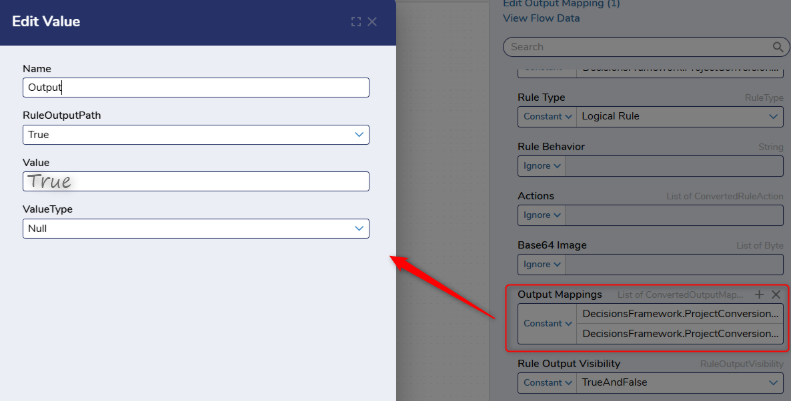The height and width of the screenshot is (401, 791).
Task: Open the ValueType dropdown
Action: click(196, 228)
